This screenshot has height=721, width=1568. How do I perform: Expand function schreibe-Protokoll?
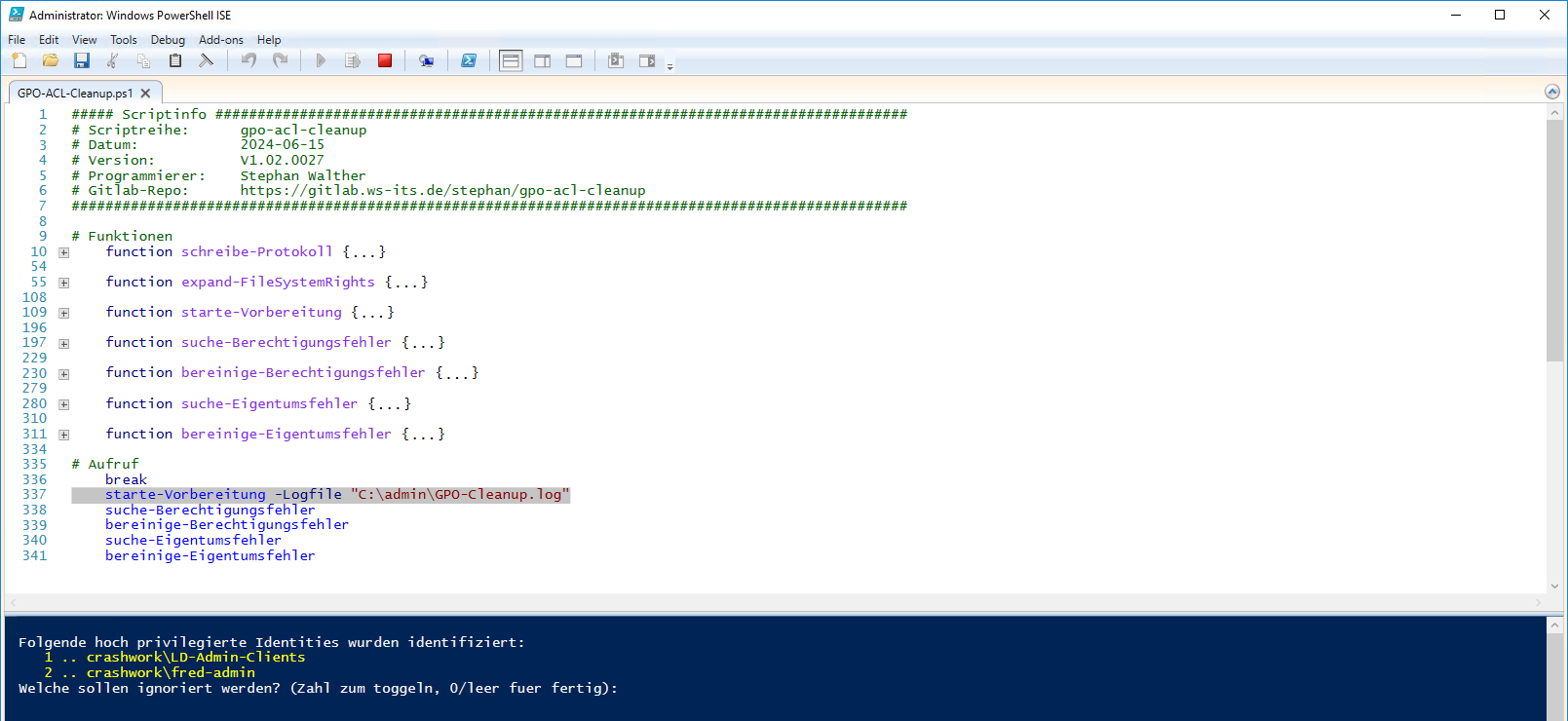click(x=64, y=252)
